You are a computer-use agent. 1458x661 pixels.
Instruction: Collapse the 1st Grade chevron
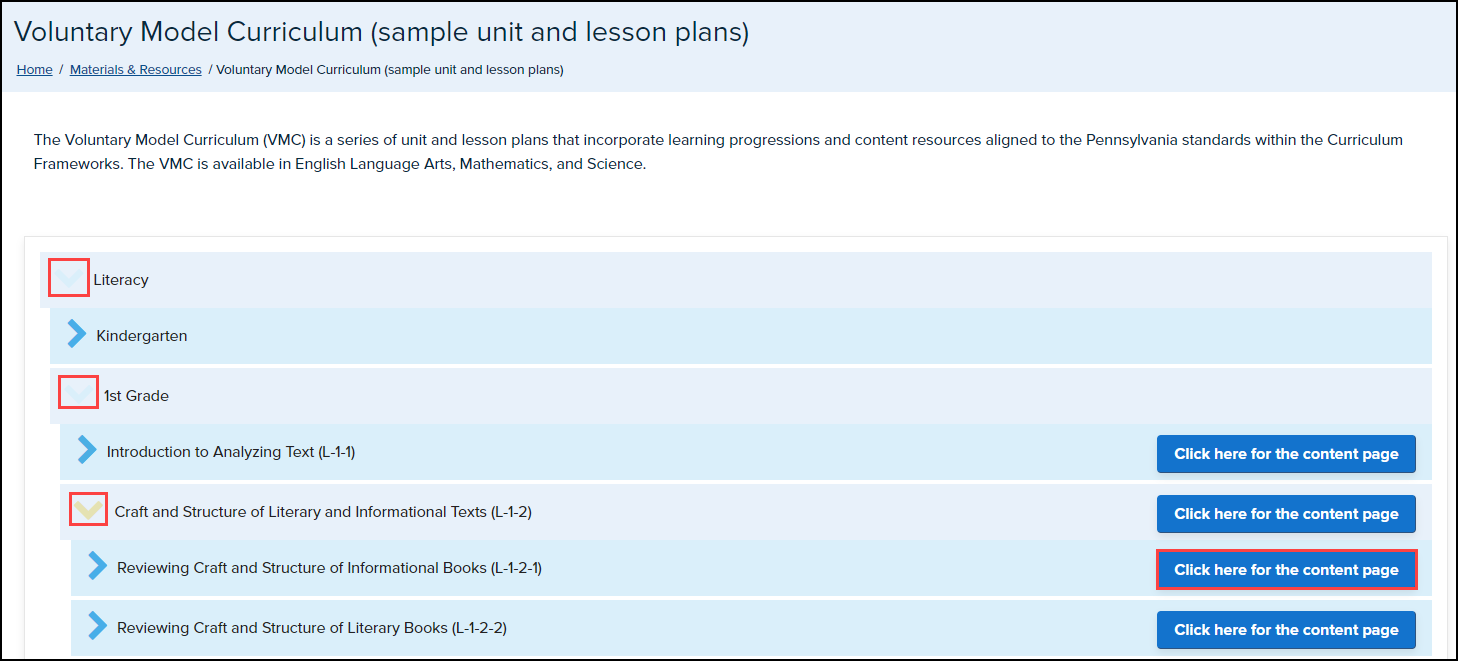[x=79, y=394]
